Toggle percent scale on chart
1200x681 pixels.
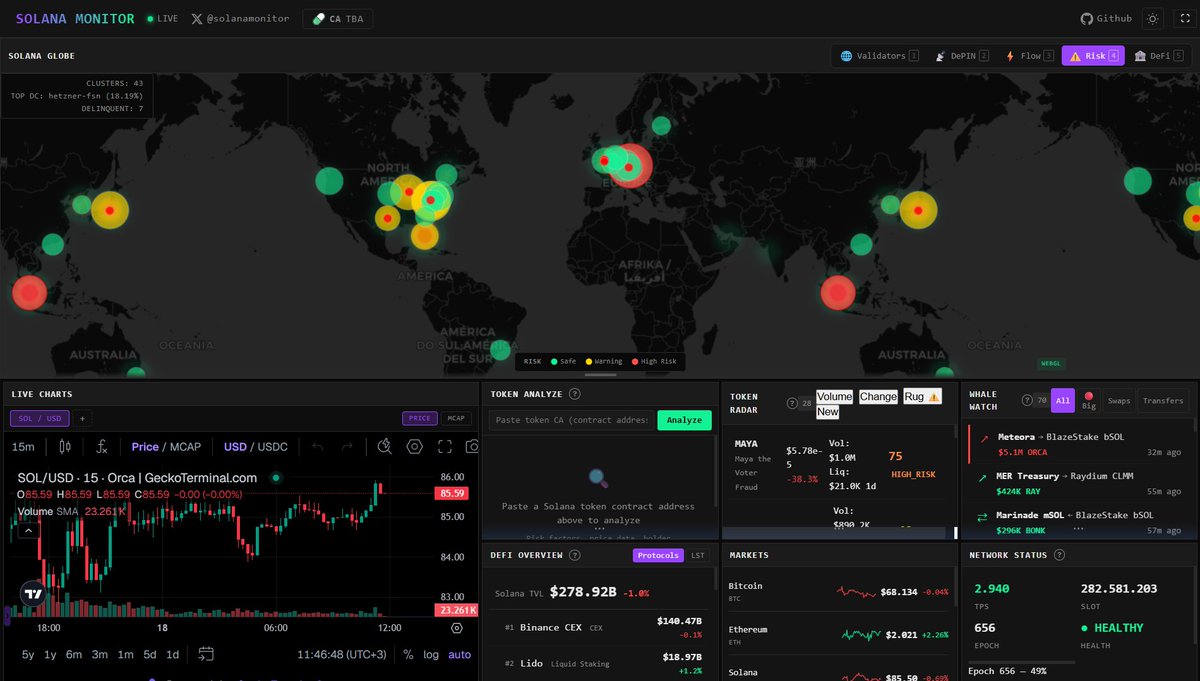[408, 655]
